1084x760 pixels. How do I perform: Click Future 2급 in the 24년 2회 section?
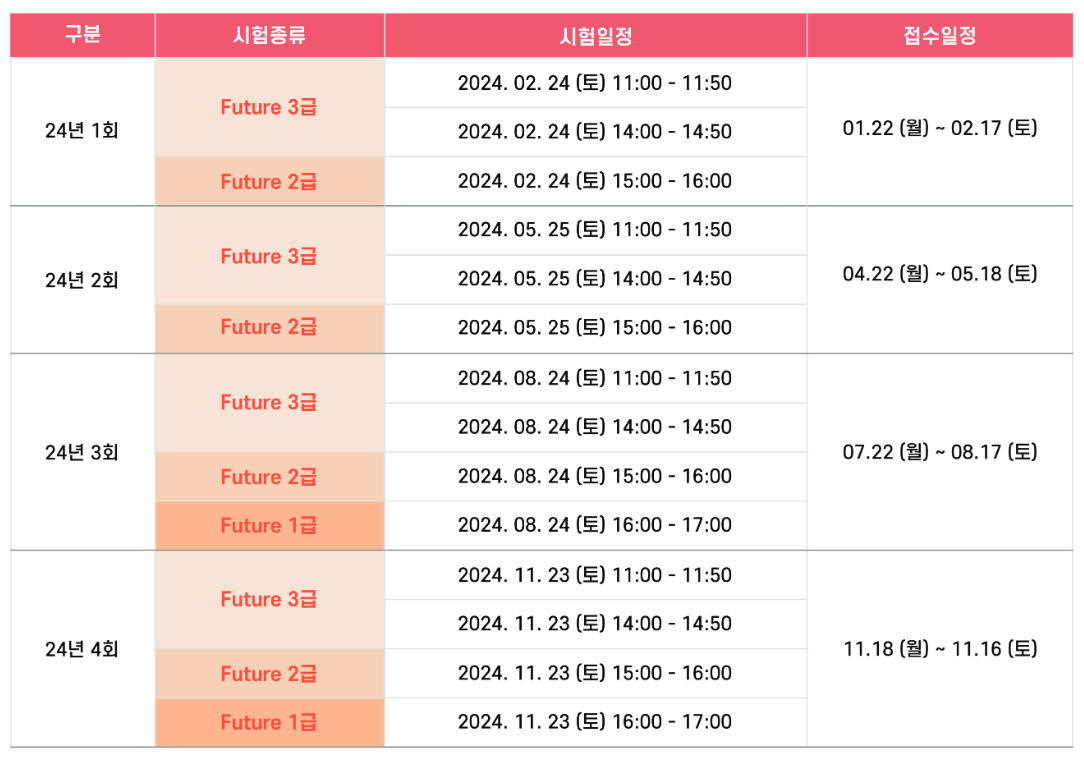pos(269,327)
